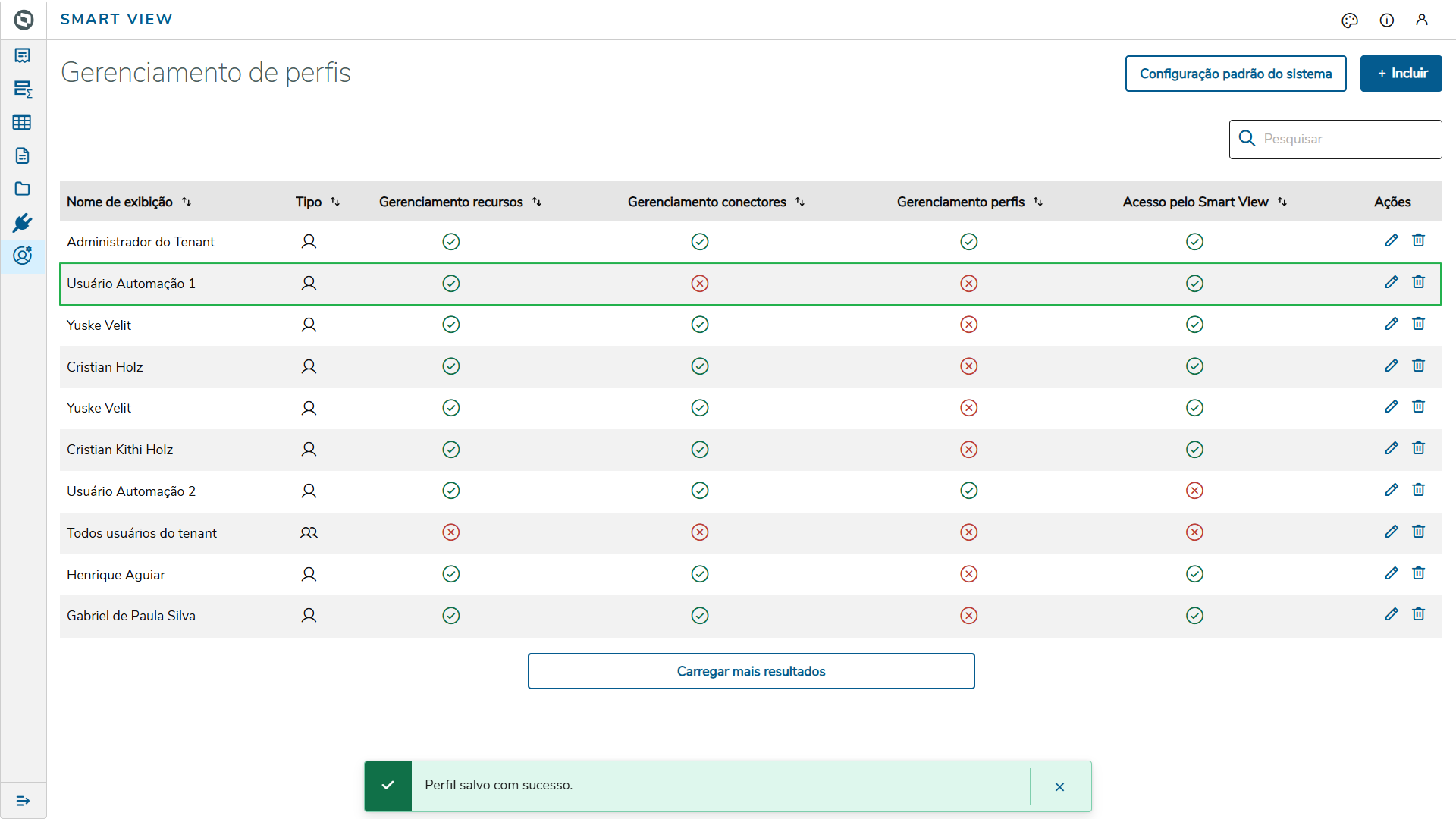Open the folders section in the sidebar
The width and height of the screenshot is (1456, 819).
coord(23,189)
